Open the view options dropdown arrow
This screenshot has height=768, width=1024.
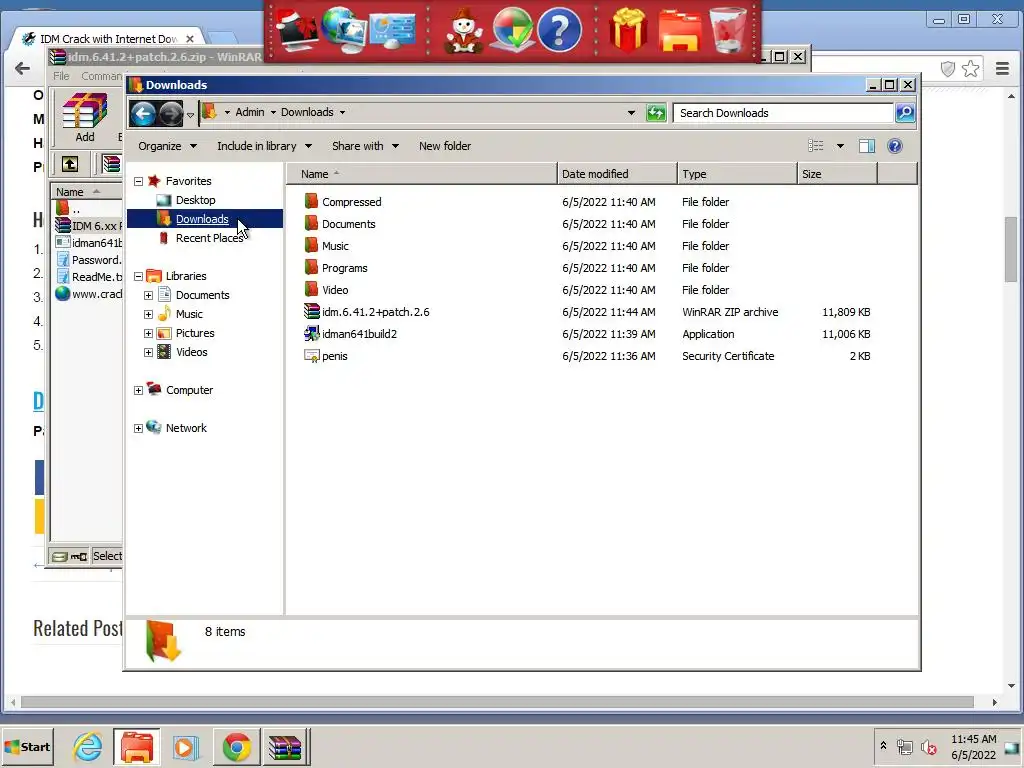(x=840, y=146)
